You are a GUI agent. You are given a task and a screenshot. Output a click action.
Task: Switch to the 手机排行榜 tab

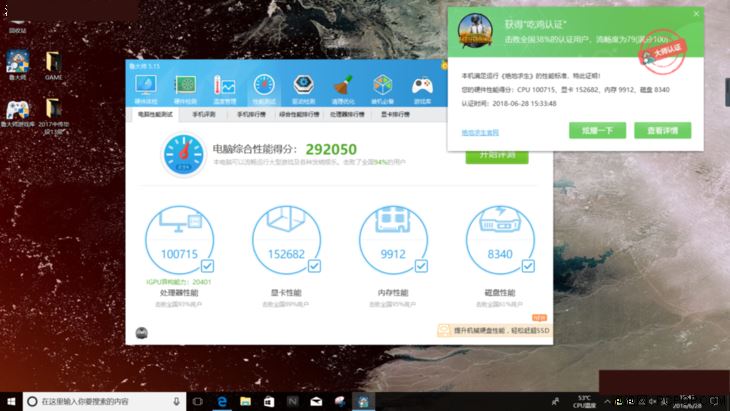tap(251, 114)
